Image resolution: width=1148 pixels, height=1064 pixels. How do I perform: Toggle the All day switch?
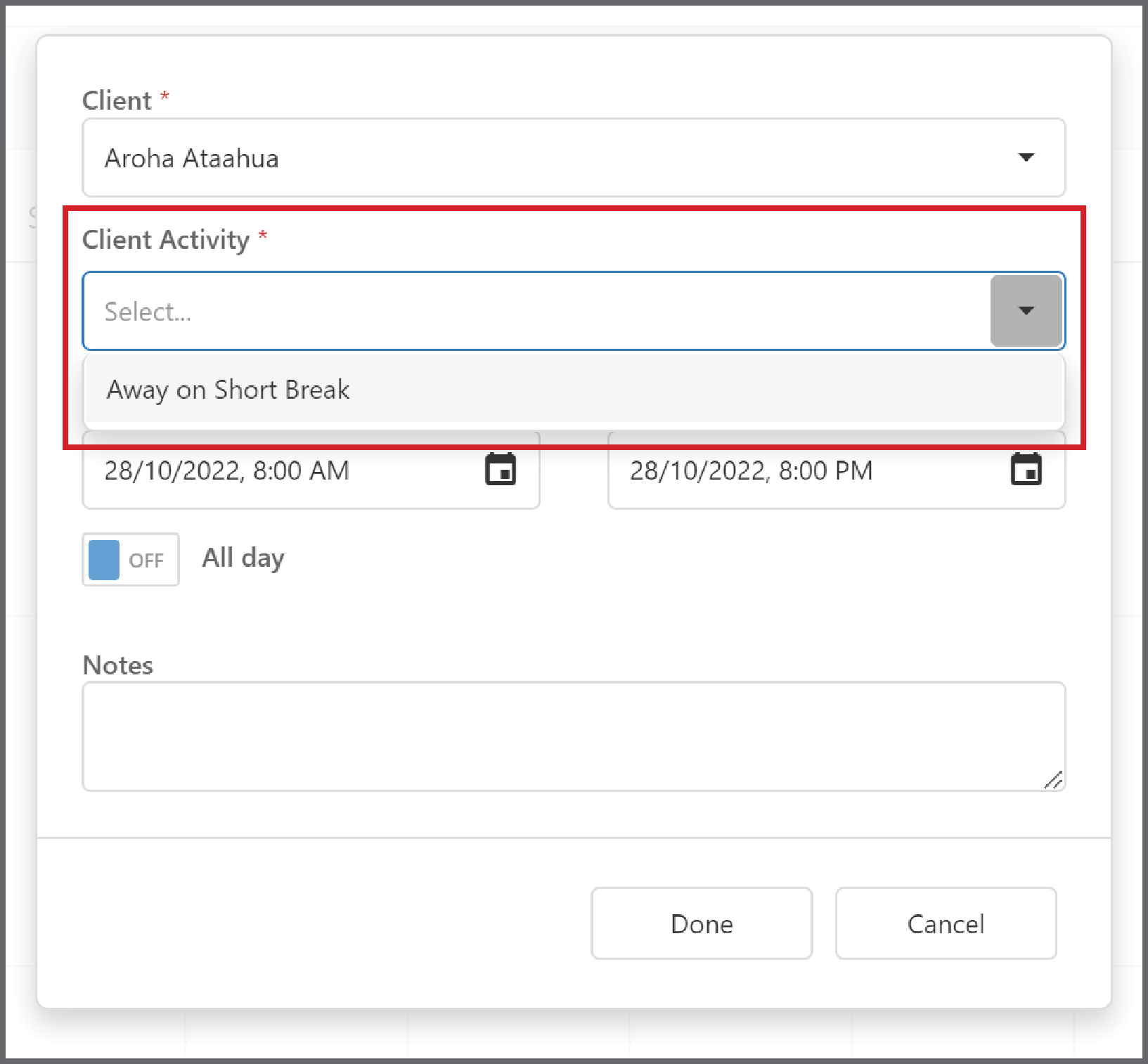pos(131,559)
